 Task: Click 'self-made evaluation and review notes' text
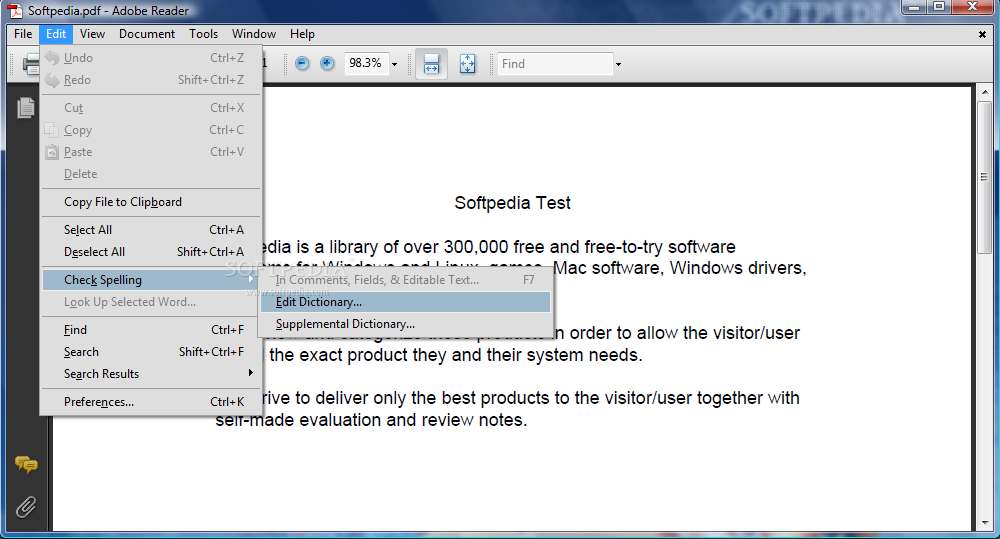point(371,420)
